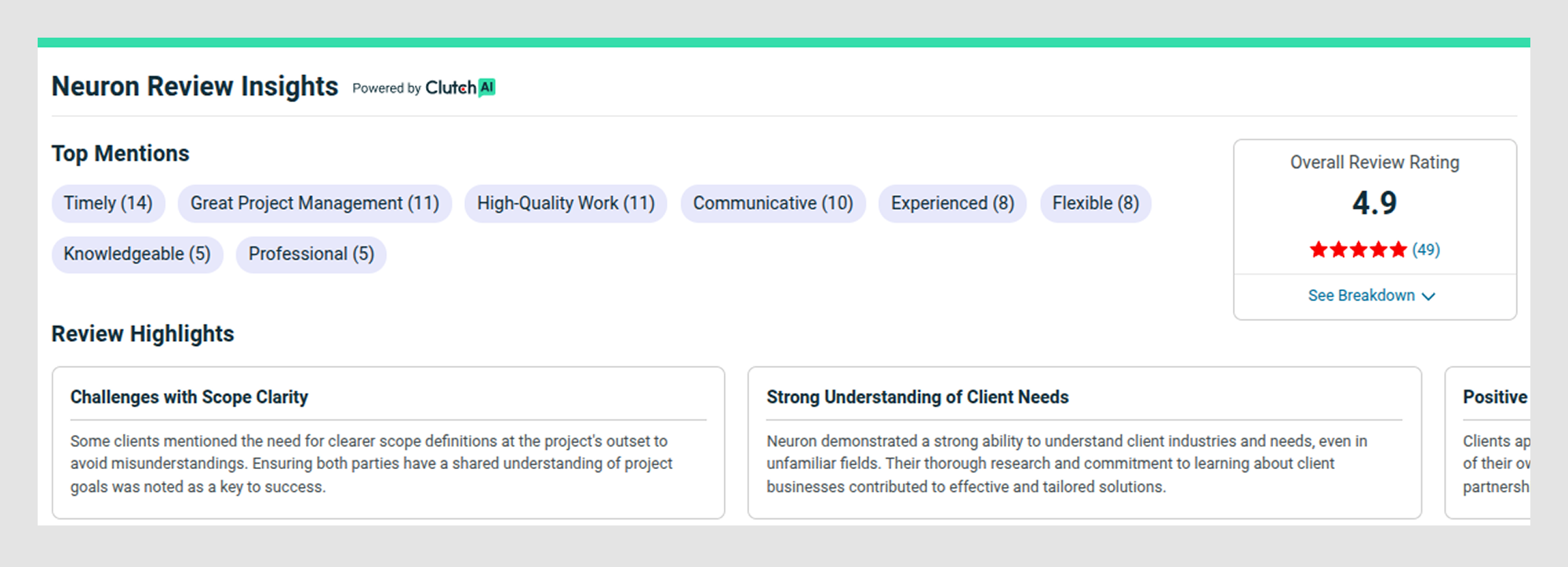Click the Top Mentions heading
The image size is (1568, 567).
(x=120, y=154)
